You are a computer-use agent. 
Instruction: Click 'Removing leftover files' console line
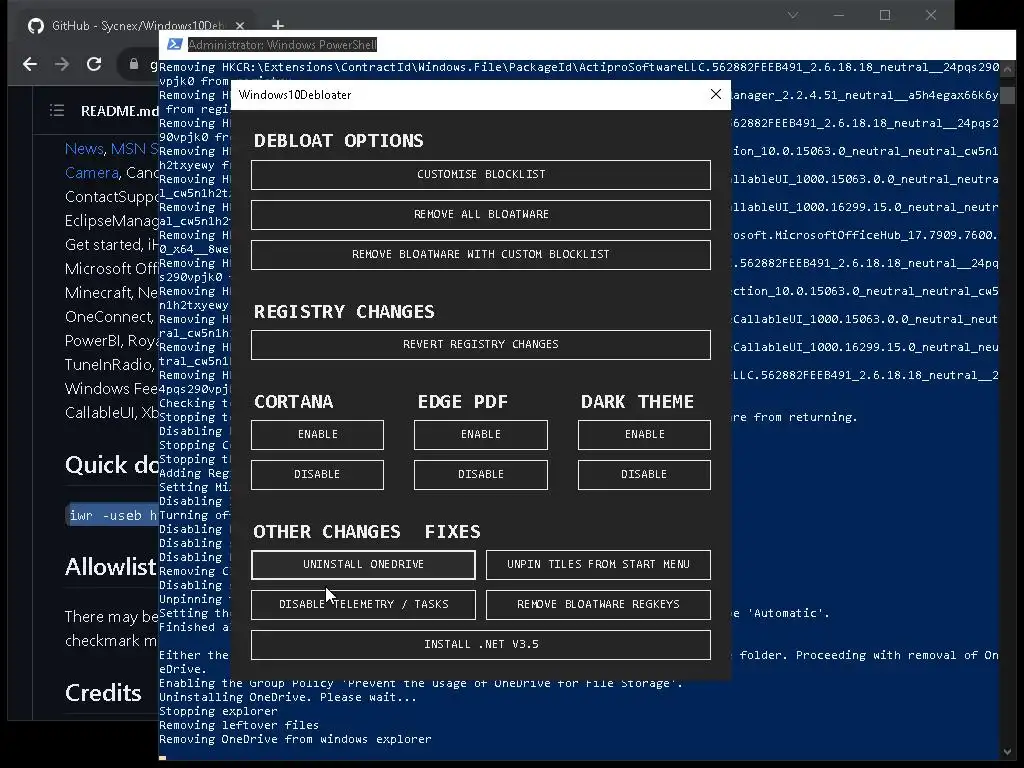(239, 725)
